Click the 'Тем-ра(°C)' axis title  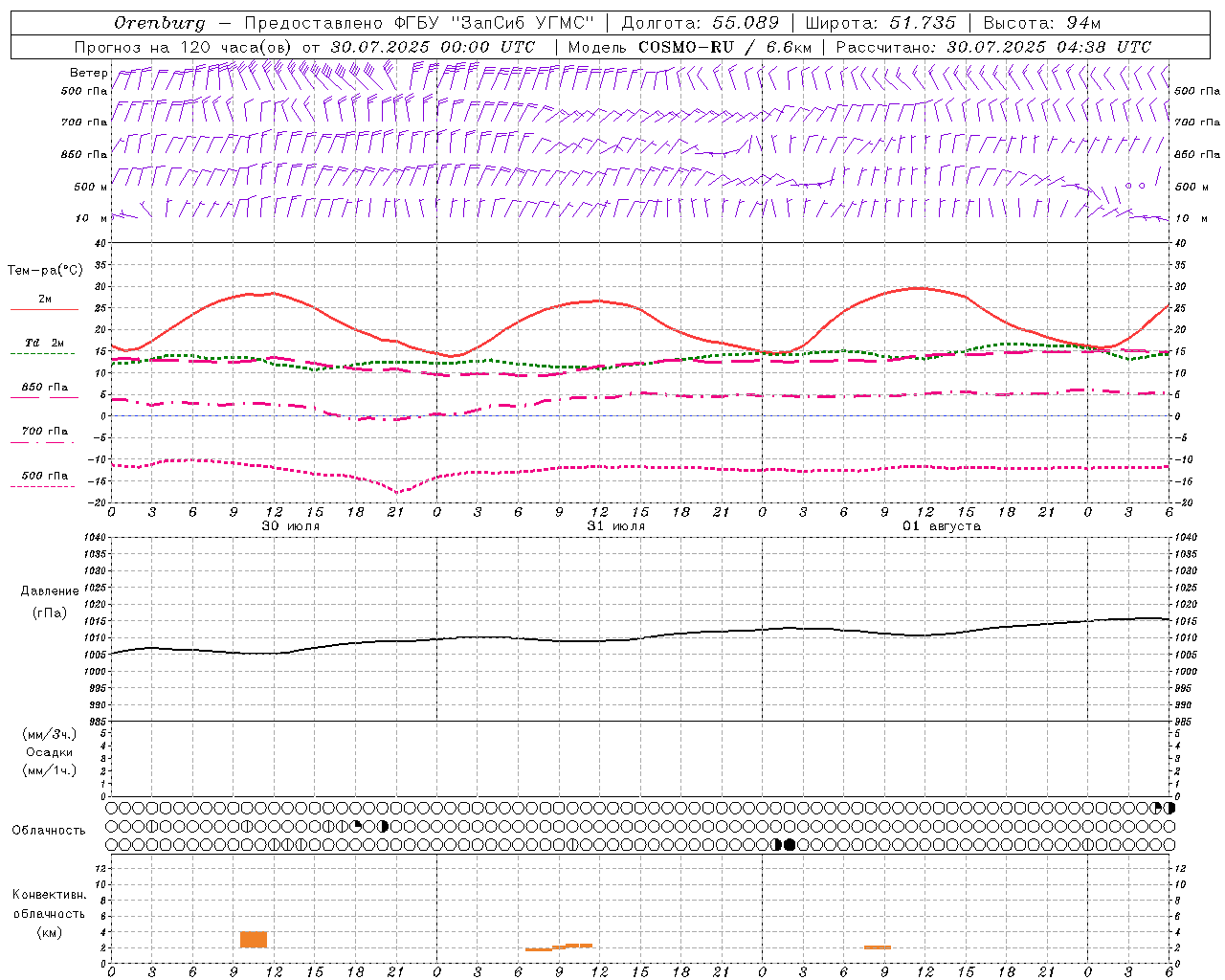45,271
